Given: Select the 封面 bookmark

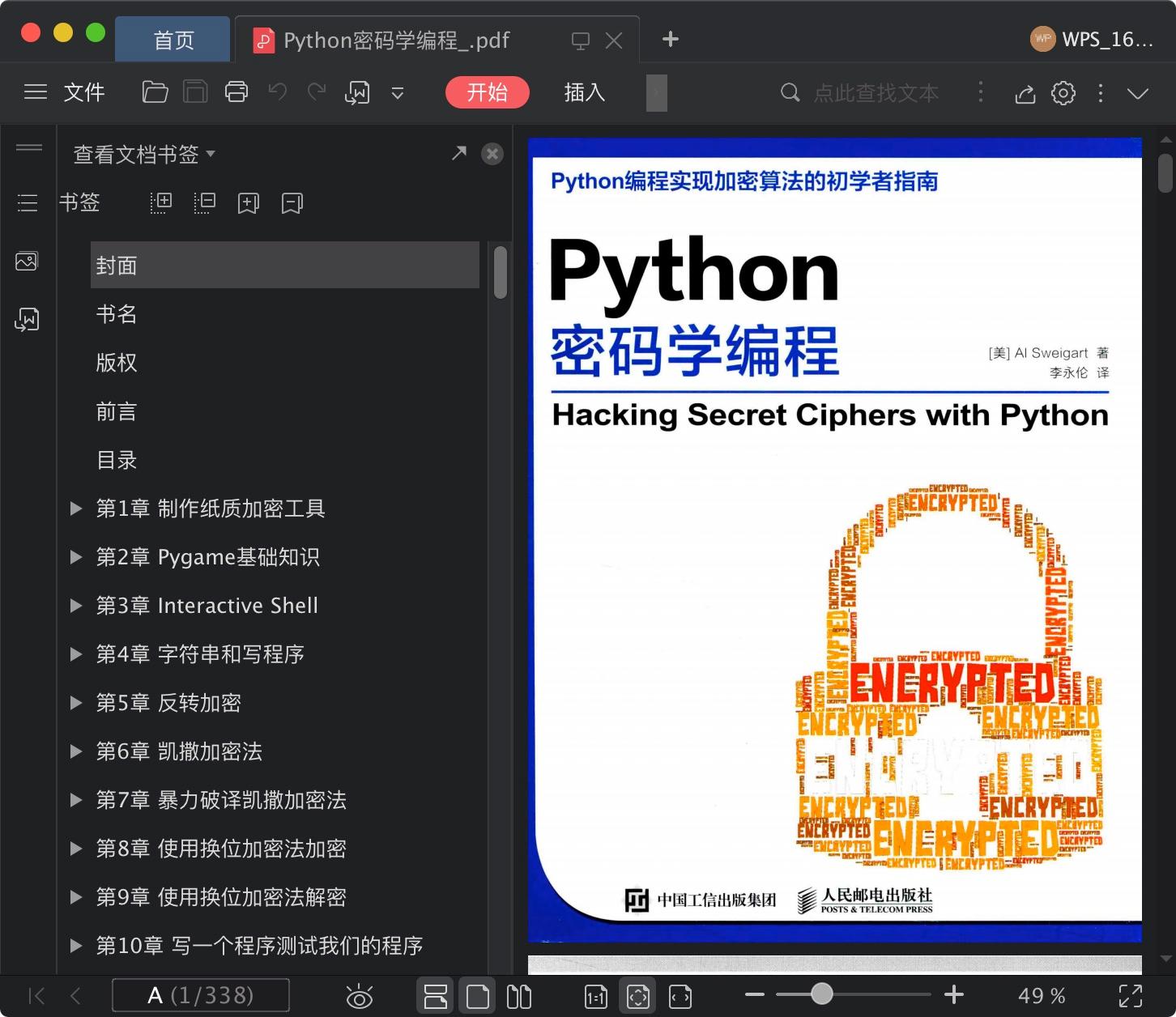Looking at the screenshot, I should coord(285,265).
